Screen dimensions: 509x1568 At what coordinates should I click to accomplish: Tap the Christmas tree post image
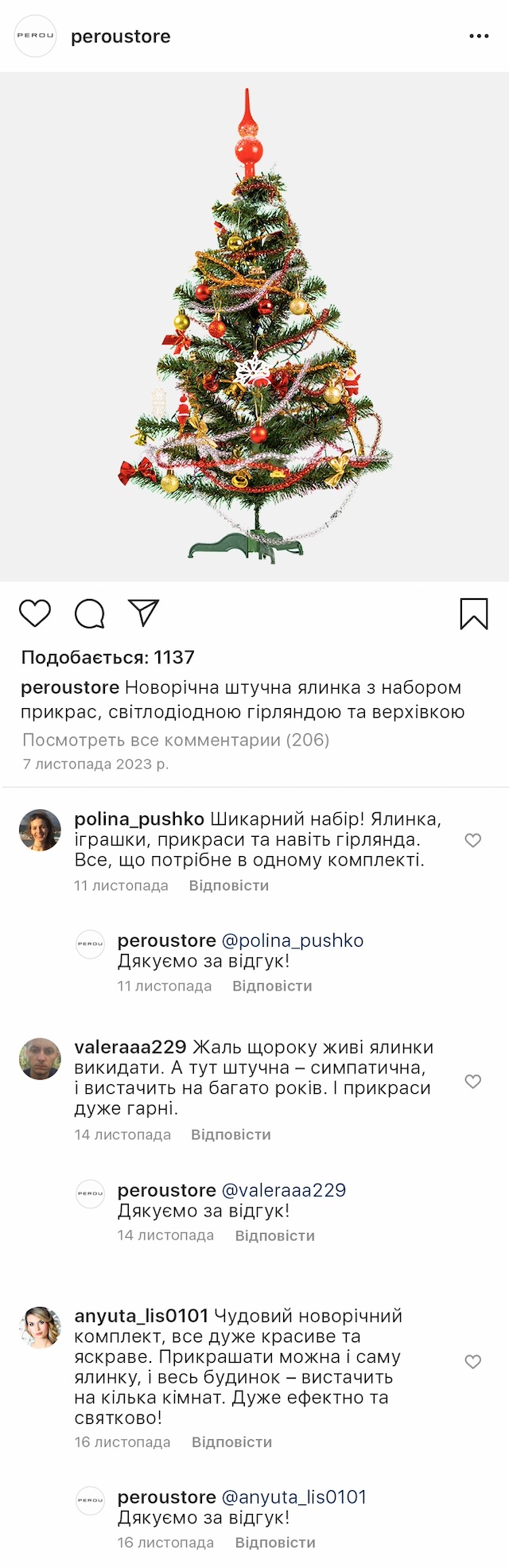click(x=254, y=326)
